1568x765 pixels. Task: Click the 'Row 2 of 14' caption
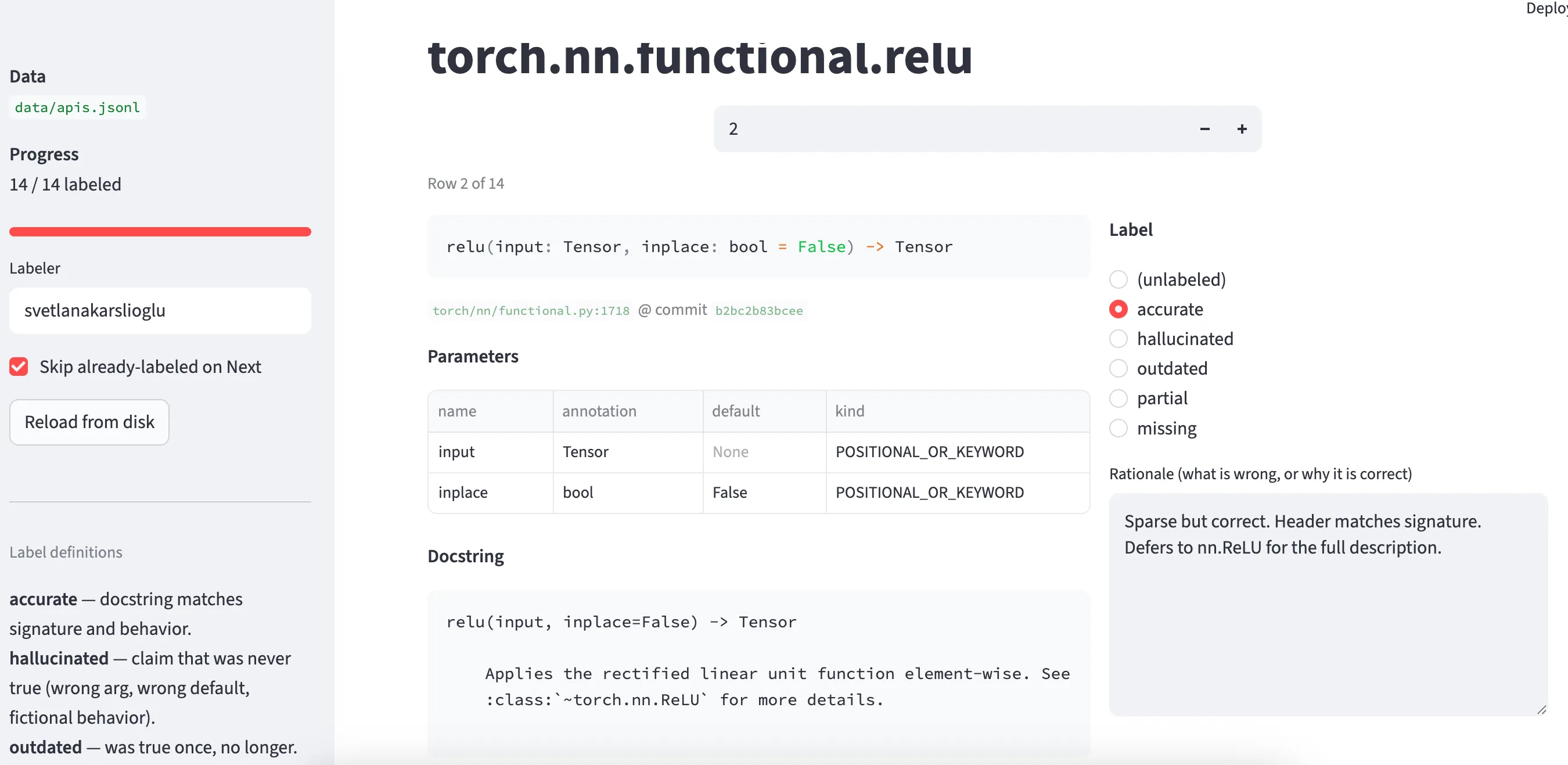click(466, 183)
